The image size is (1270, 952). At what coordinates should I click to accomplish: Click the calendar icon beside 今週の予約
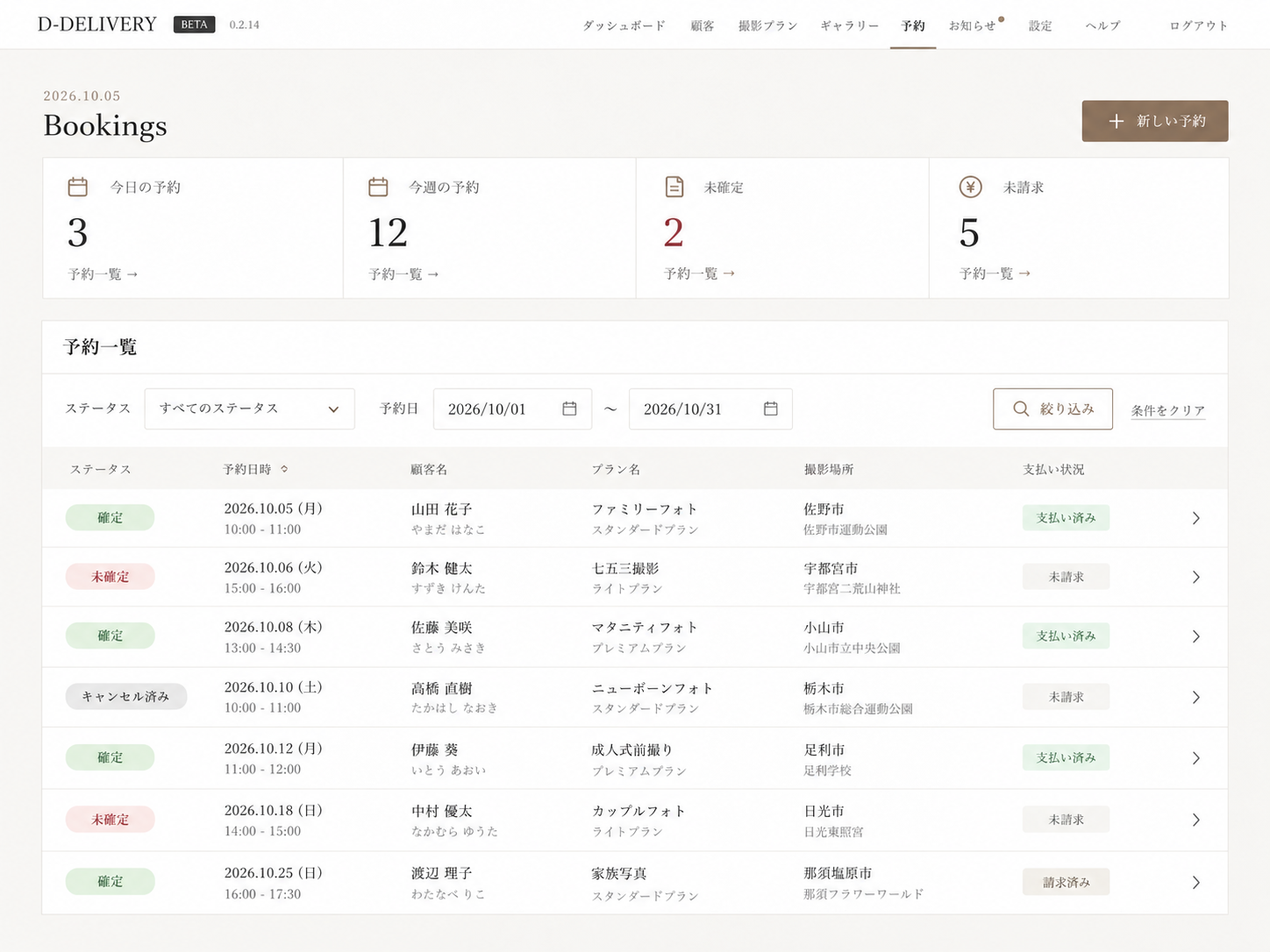(378, 187)
